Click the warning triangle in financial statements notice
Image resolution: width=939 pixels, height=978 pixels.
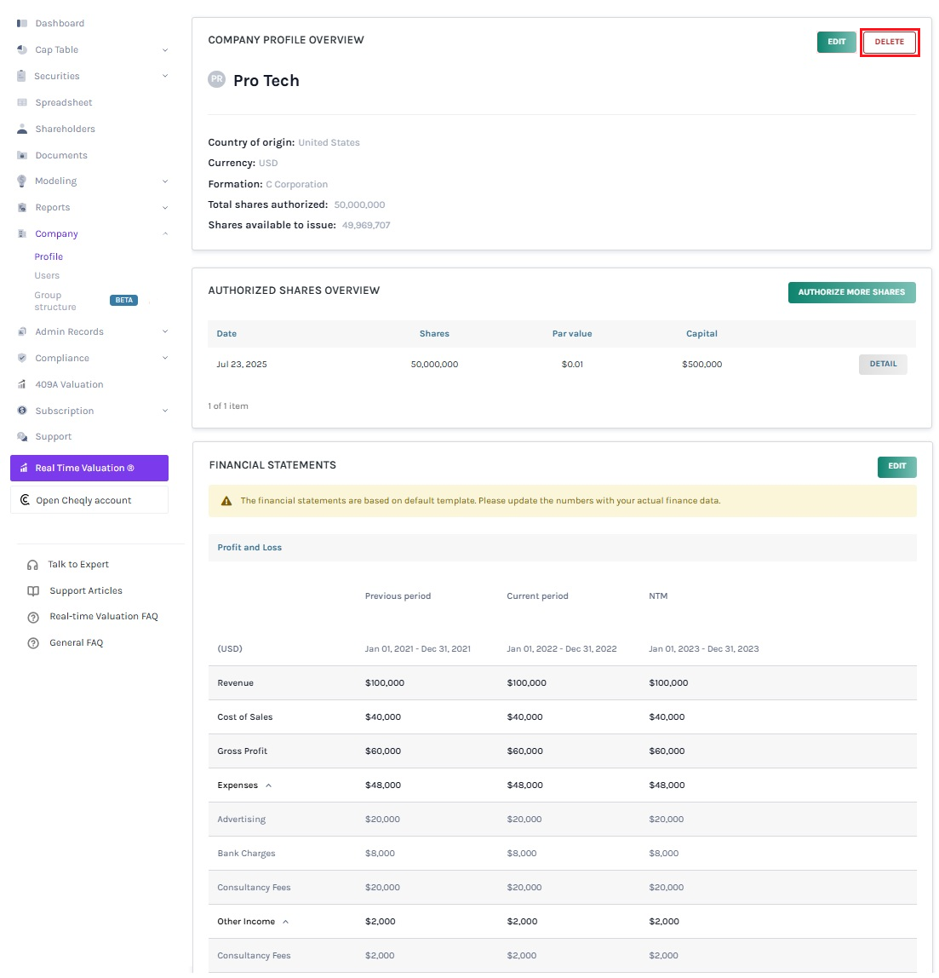click(x=226, y=501)
